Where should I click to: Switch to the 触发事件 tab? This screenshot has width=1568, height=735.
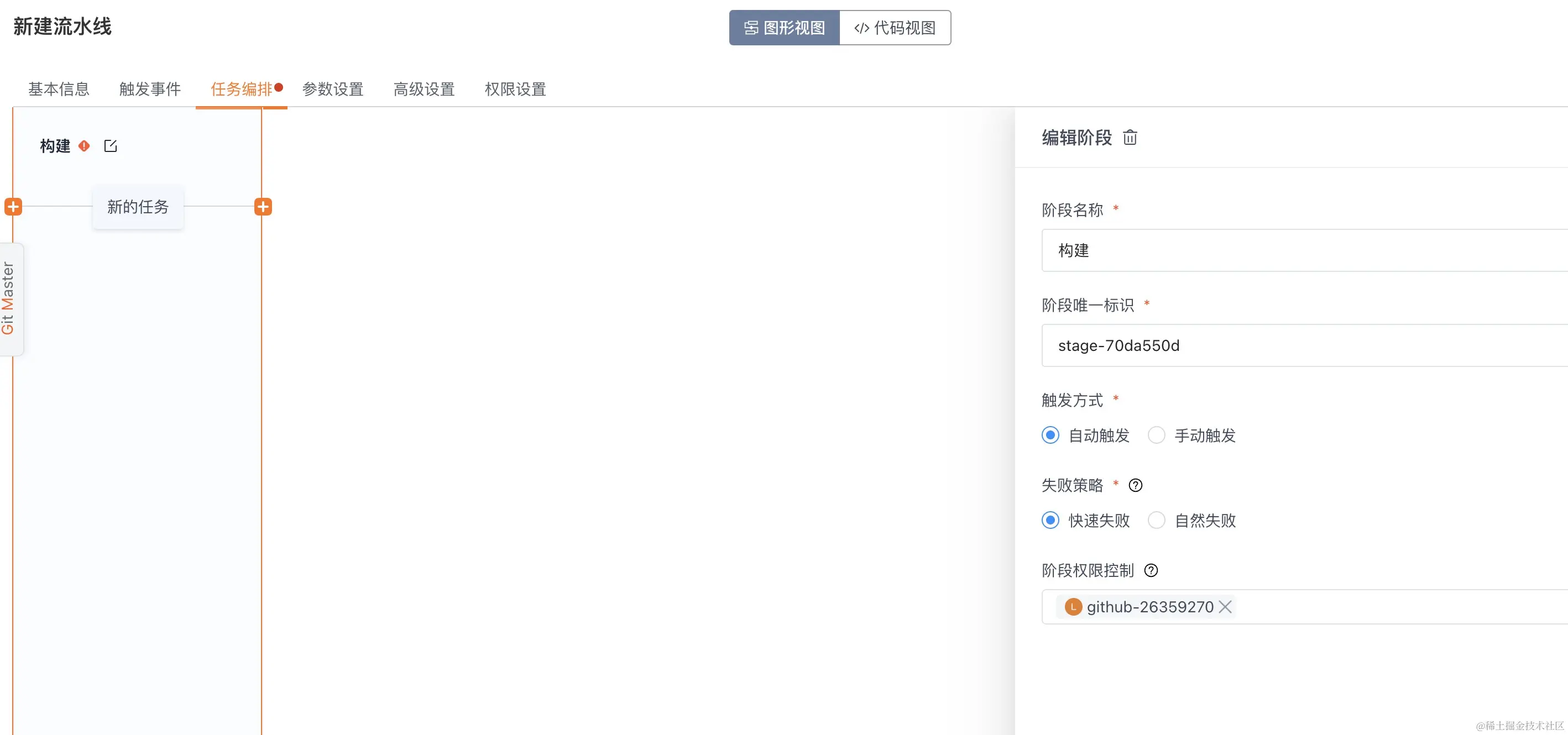[x=150, y=90]
